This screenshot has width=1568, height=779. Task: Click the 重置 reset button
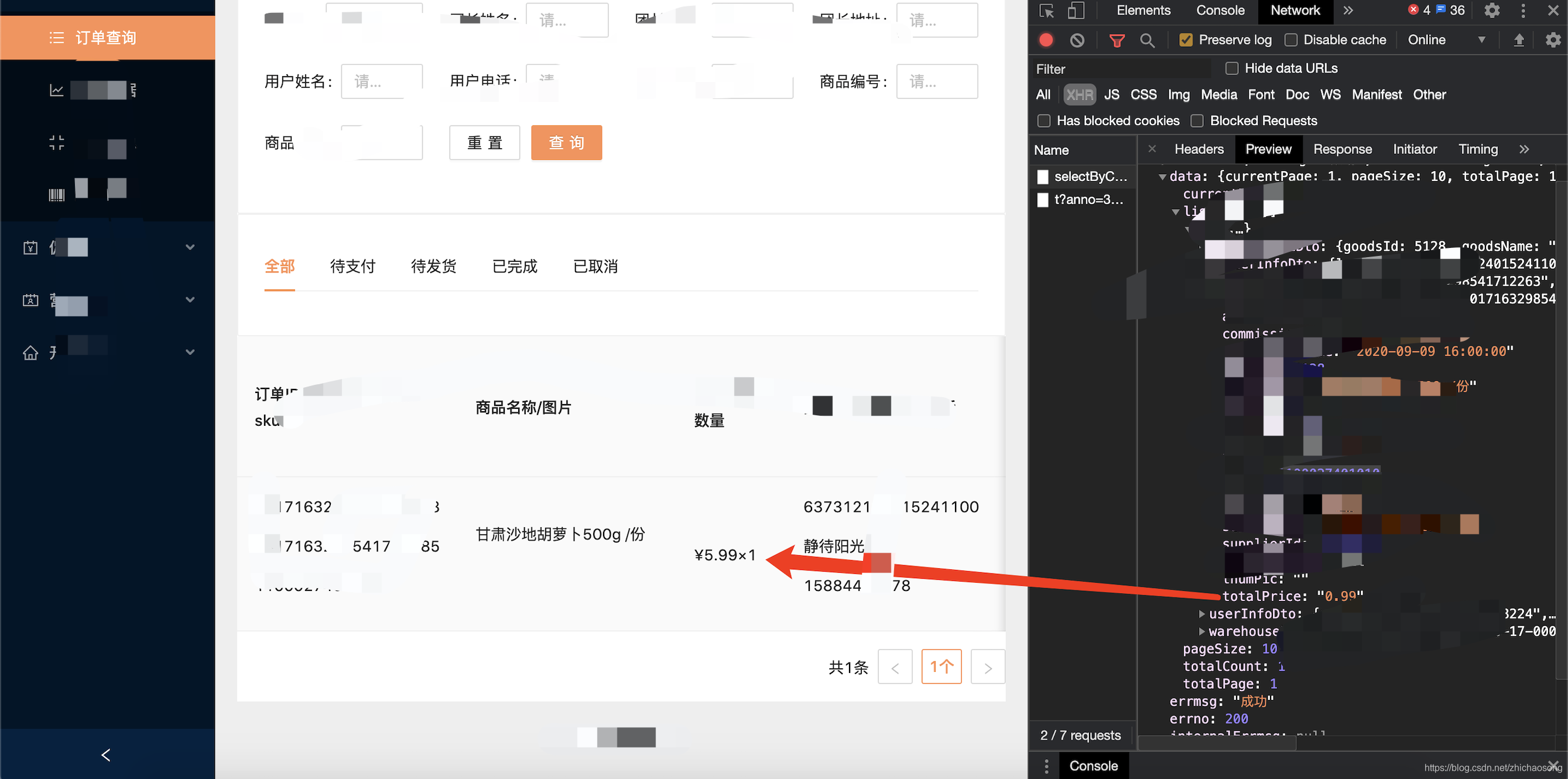[485, 142]
